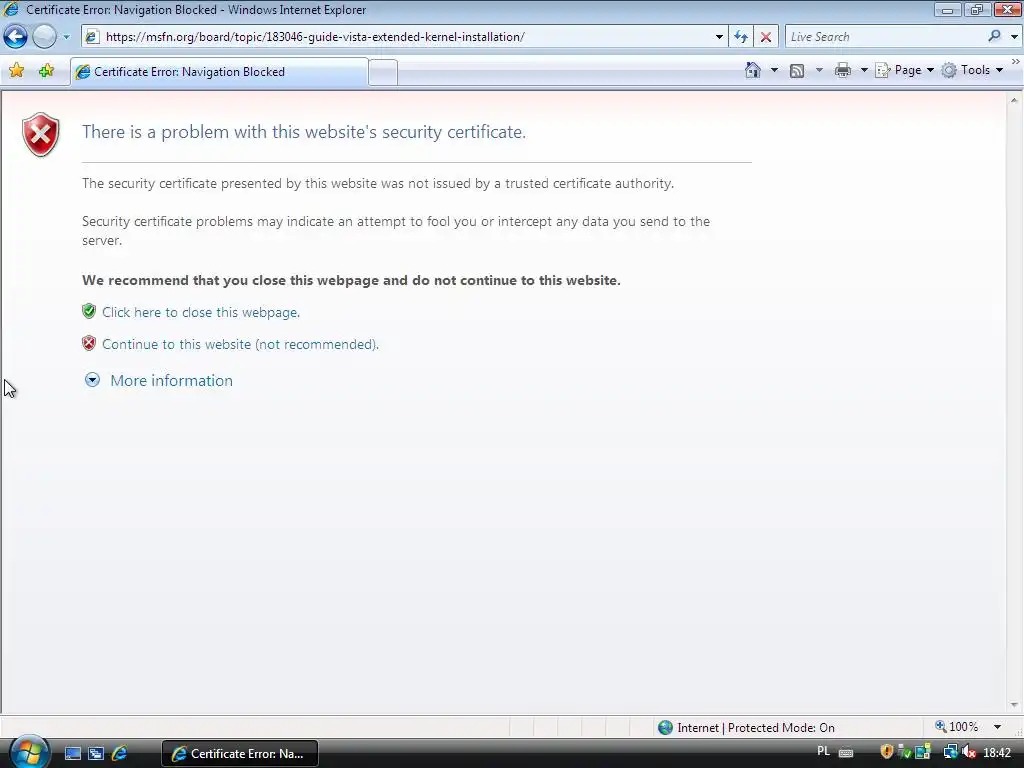Click Switch between windows quick launch icon
The height and width of the screenshot is (768, 1024).
point(96,754)
